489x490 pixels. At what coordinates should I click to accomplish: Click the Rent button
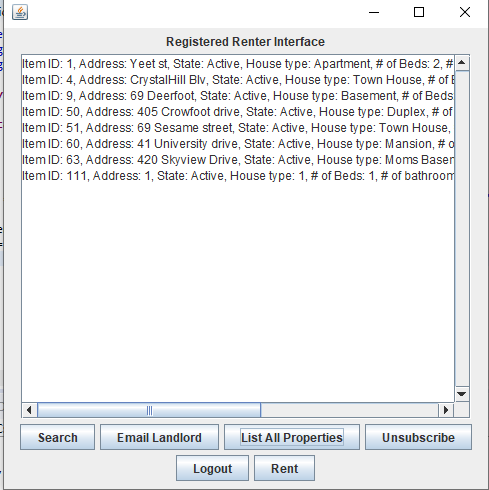[284, 468]
